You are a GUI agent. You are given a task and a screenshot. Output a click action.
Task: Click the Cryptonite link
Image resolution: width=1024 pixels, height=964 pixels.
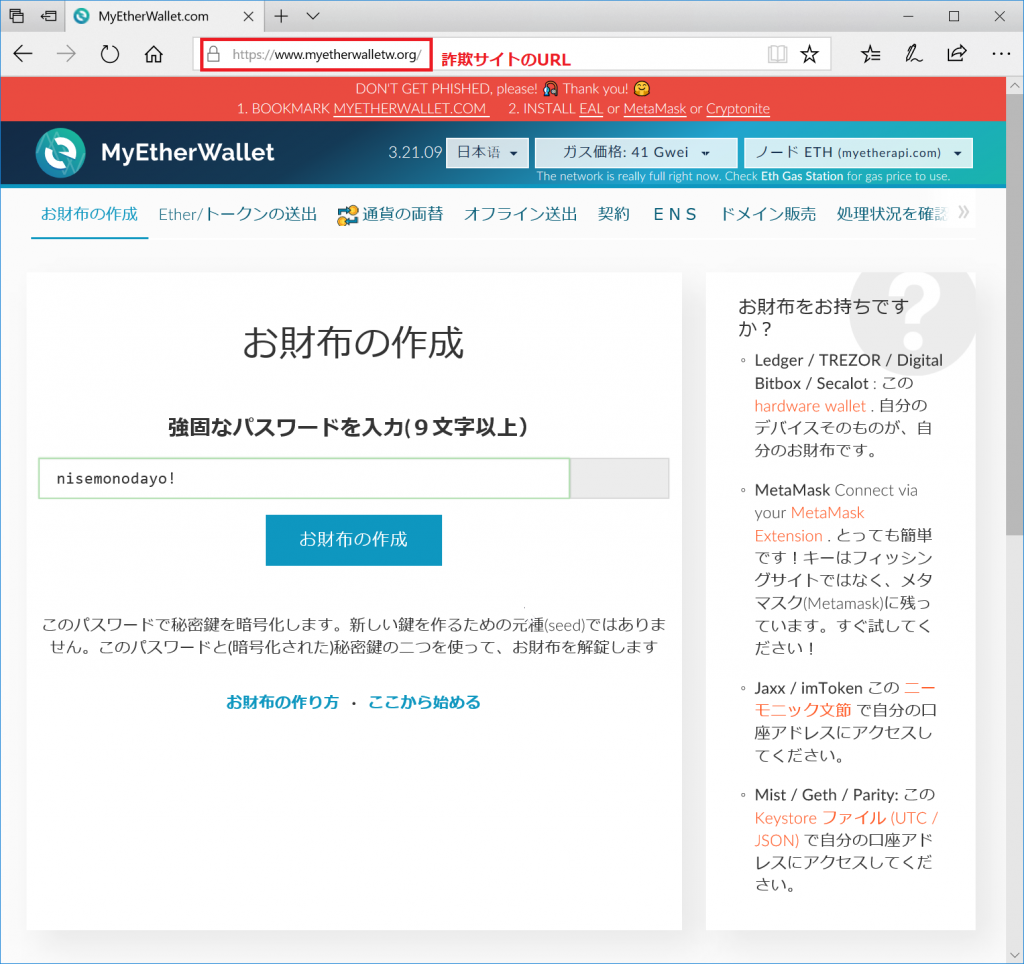tap(738, 108)
